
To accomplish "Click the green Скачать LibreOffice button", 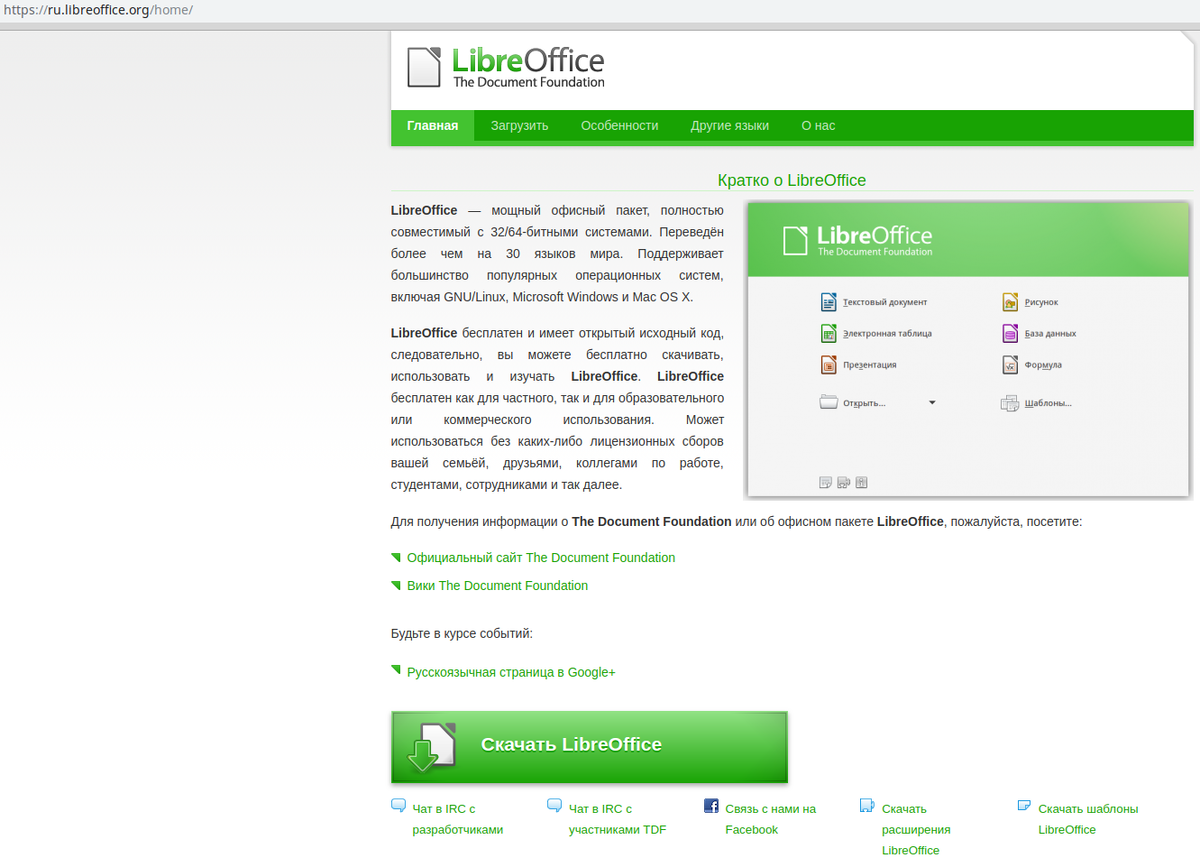I will tap(589, 747).
